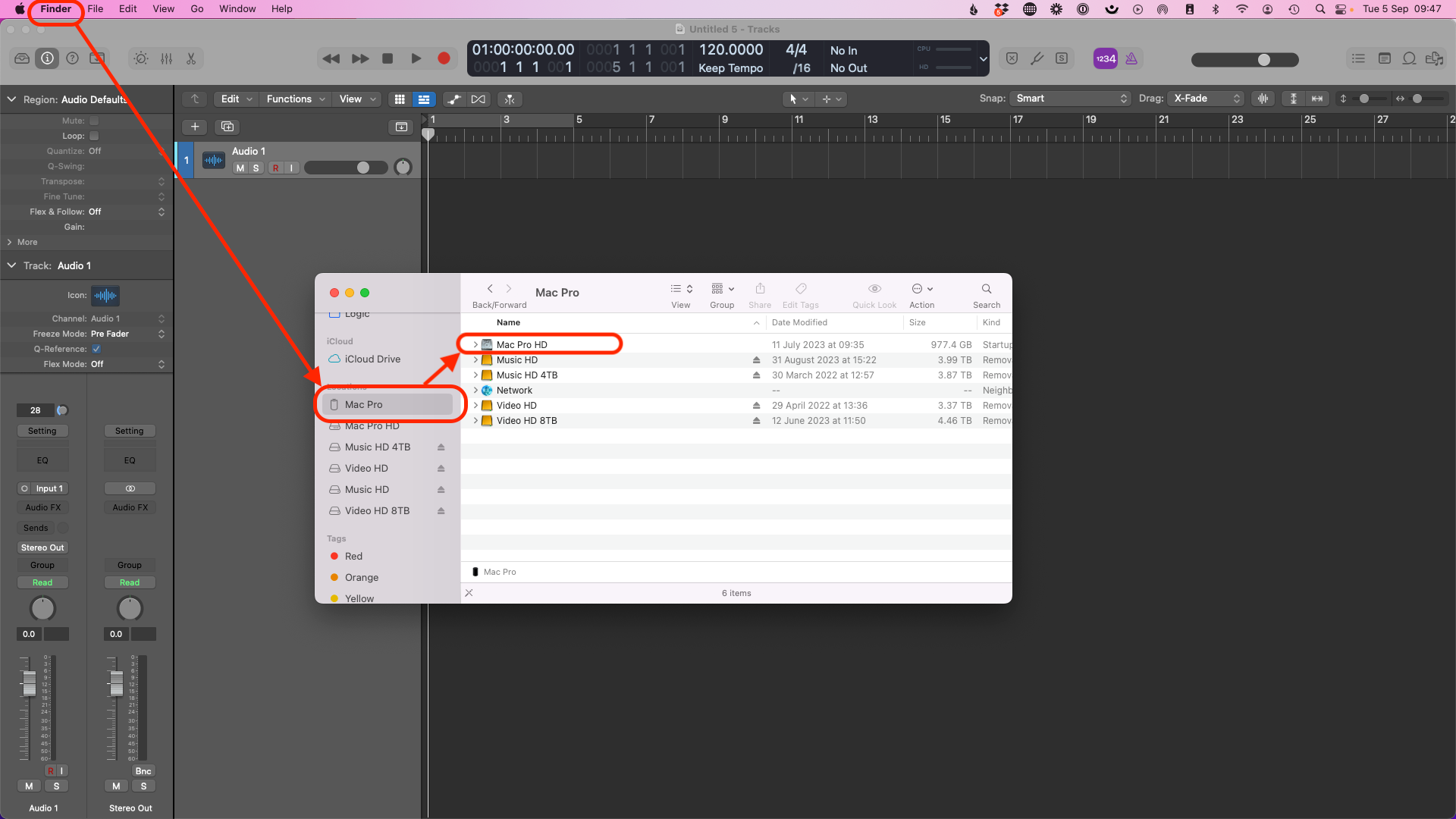Click the Stereo Out button
The width and height of the screenshot is (1456, 819).
pos(42,547)
